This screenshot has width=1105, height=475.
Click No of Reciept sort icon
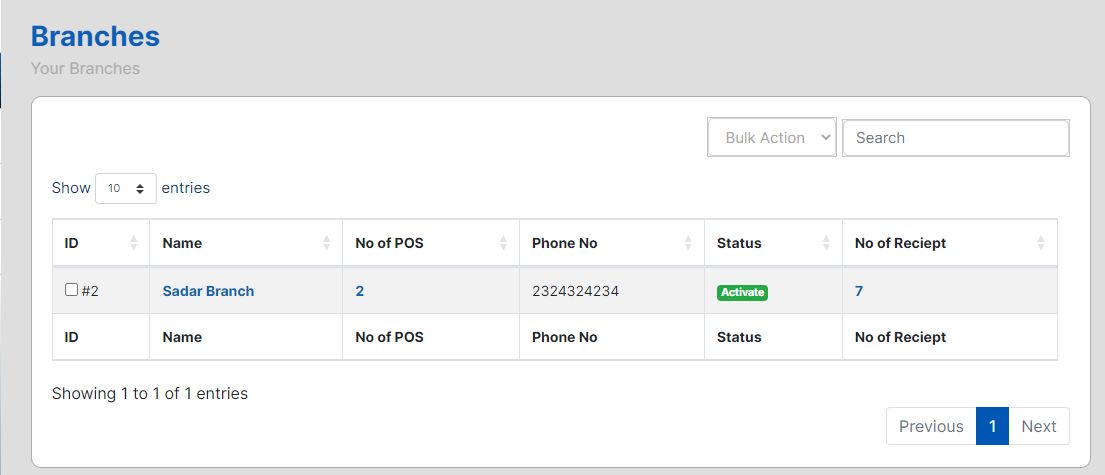coord(1041,243)
